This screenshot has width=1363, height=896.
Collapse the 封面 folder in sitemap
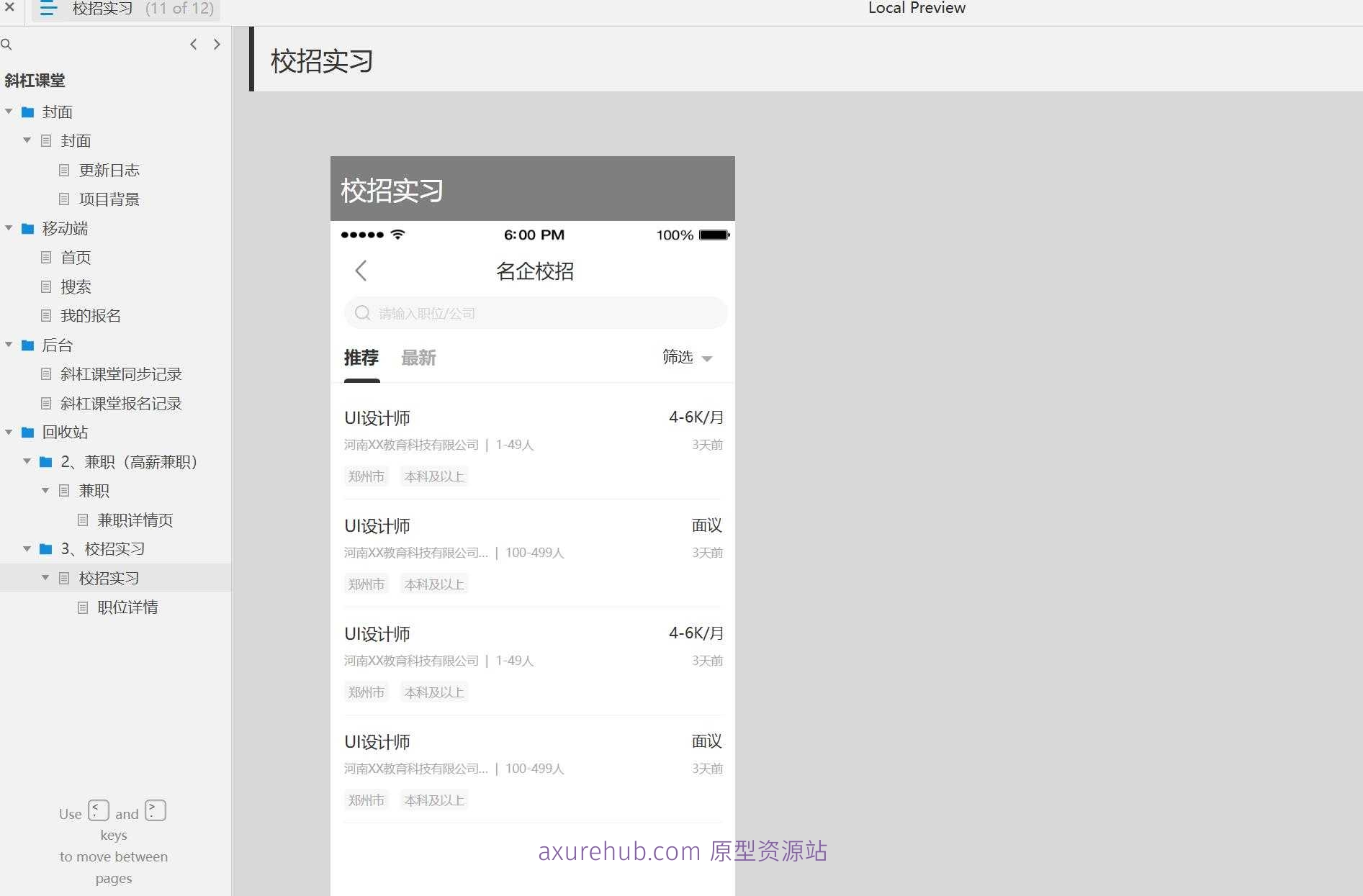9,112
